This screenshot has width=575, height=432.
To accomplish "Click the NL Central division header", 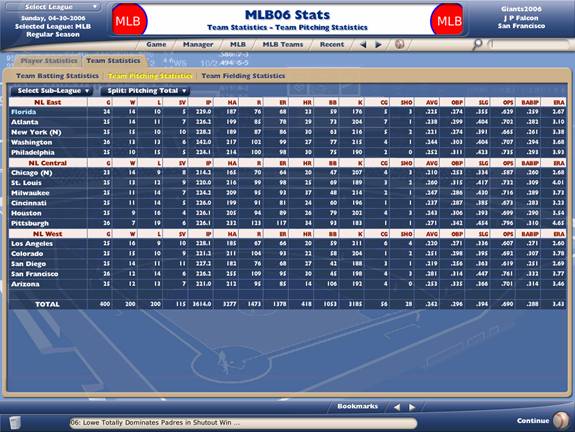I will point(48,163).
